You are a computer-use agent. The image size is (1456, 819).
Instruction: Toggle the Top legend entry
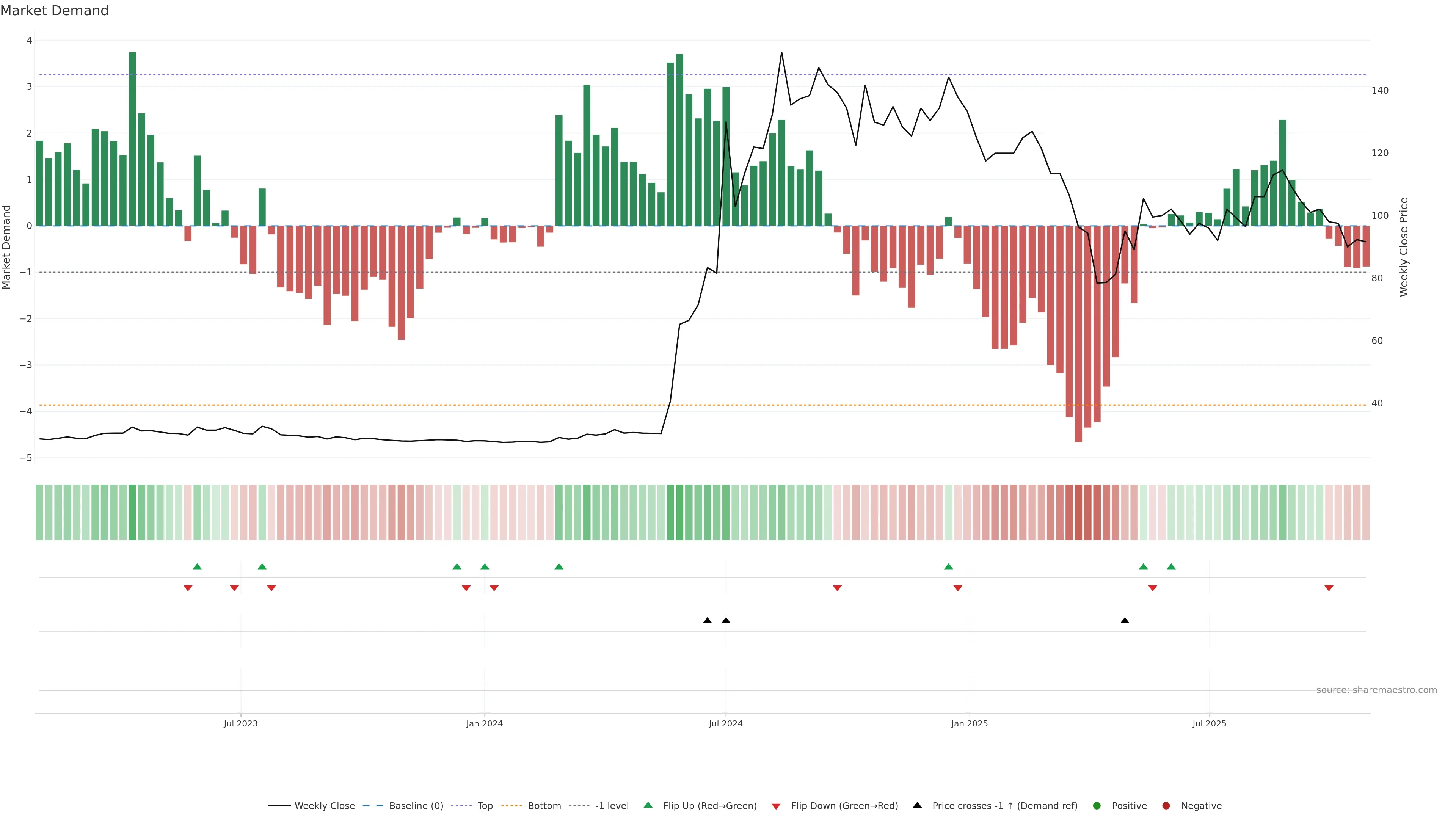(485, 805)
